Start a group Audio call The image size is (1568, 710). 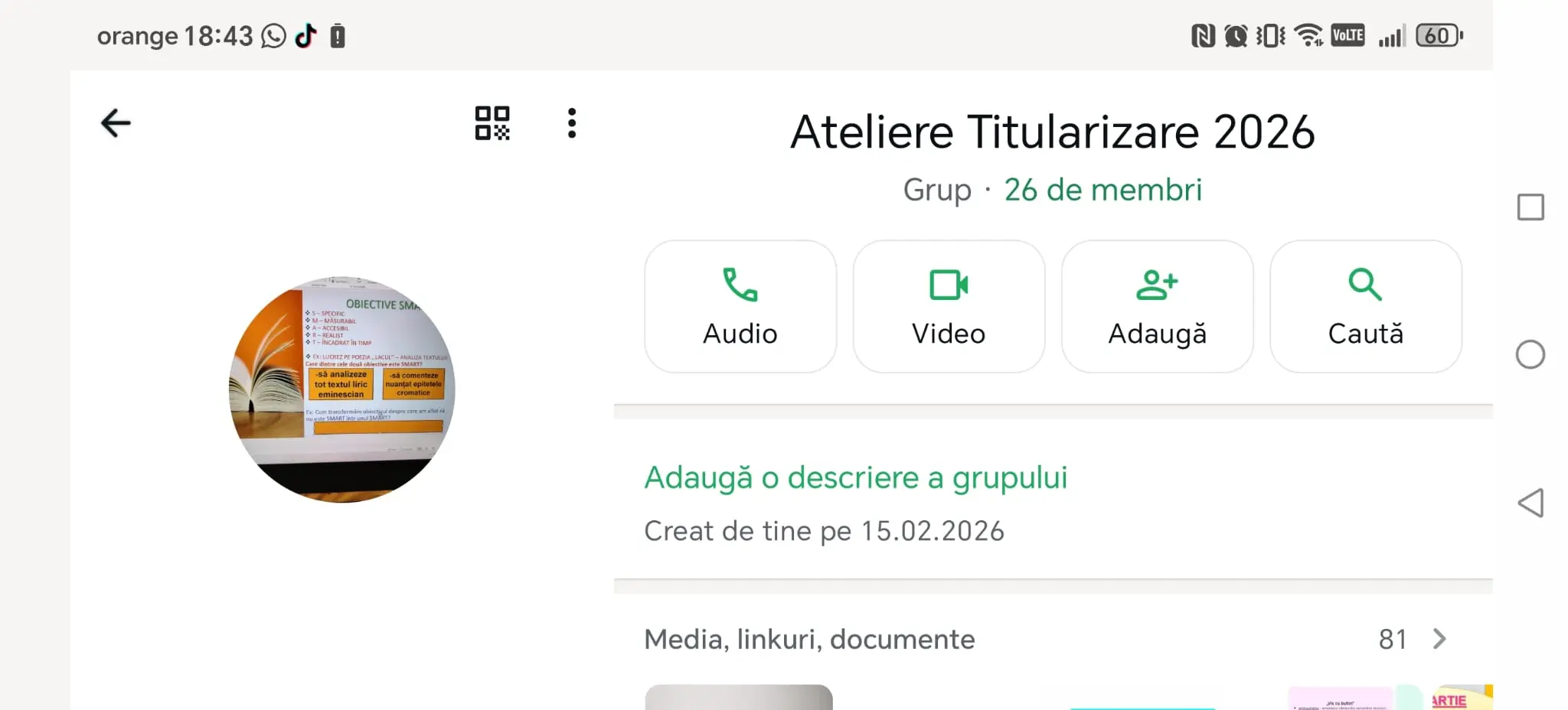click(740, 307)
